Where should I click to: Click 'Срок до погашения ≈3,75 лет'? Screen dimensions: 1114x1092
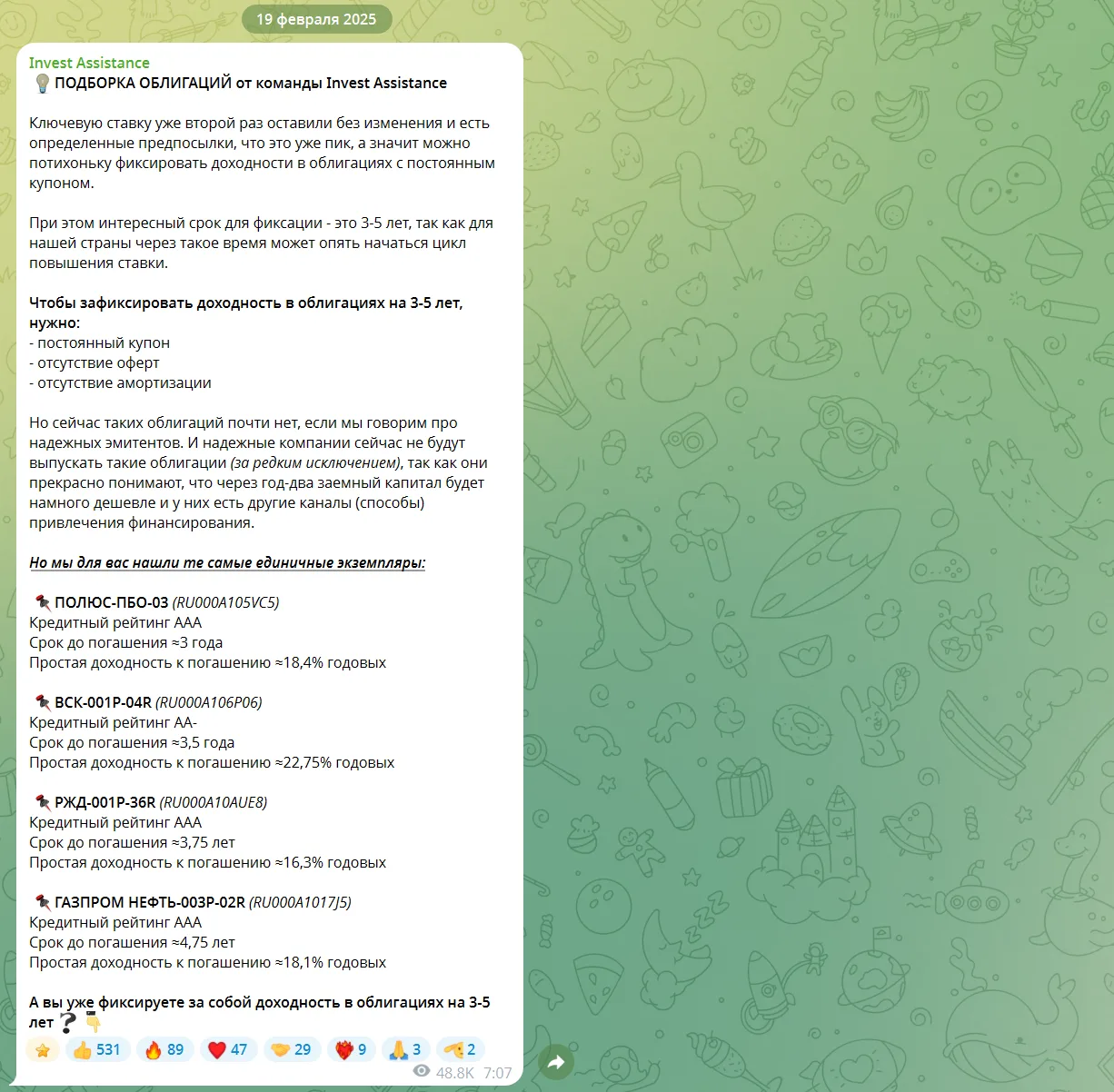click(132, 842)
